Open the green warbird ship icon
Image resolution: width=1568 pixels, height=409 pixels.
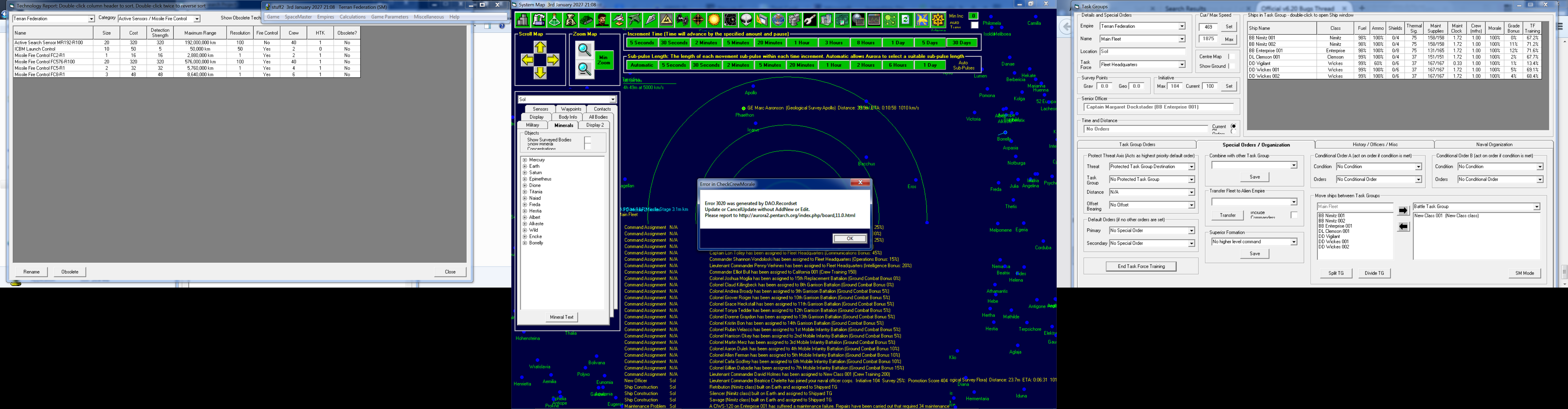[635, 20]
